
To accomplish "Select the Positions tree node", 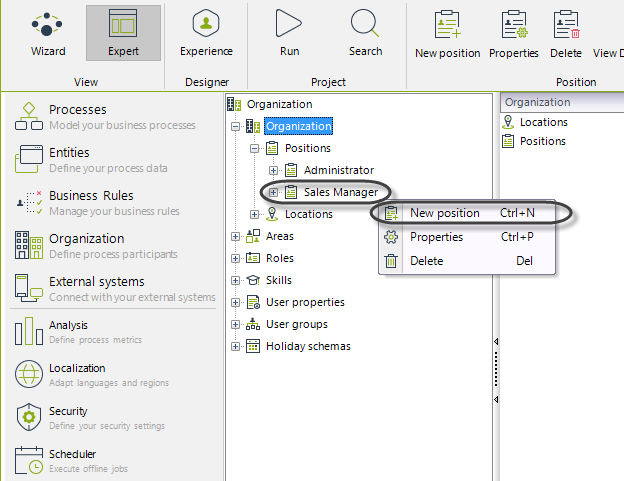I will click(x=308, y=148).
